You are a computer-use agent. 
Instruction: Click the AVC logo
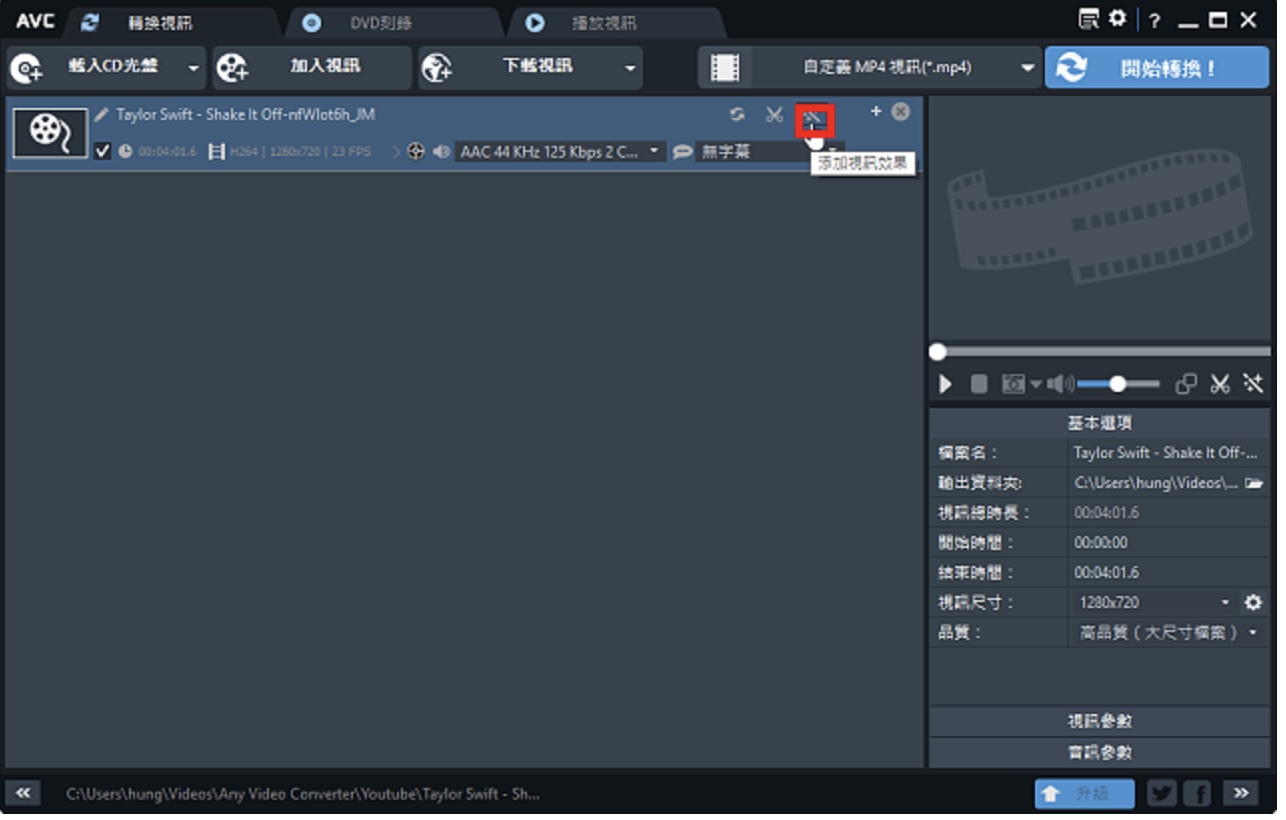coord(35,21)
